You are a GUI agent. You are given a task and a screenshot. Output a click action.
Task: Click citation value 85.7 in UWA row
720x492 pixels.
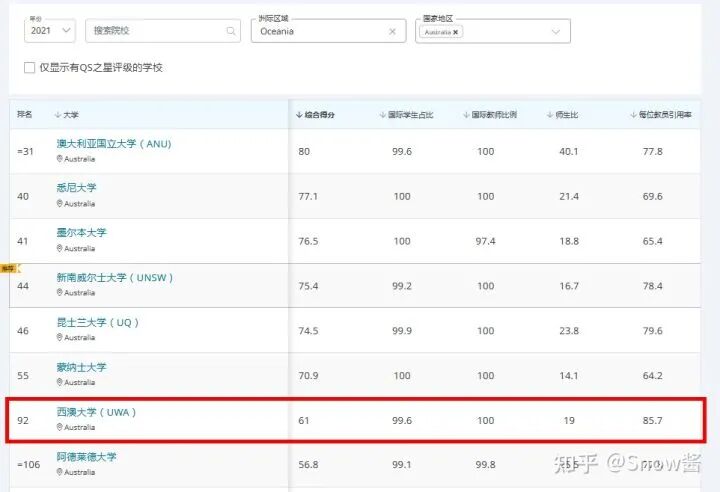point(652,420)
